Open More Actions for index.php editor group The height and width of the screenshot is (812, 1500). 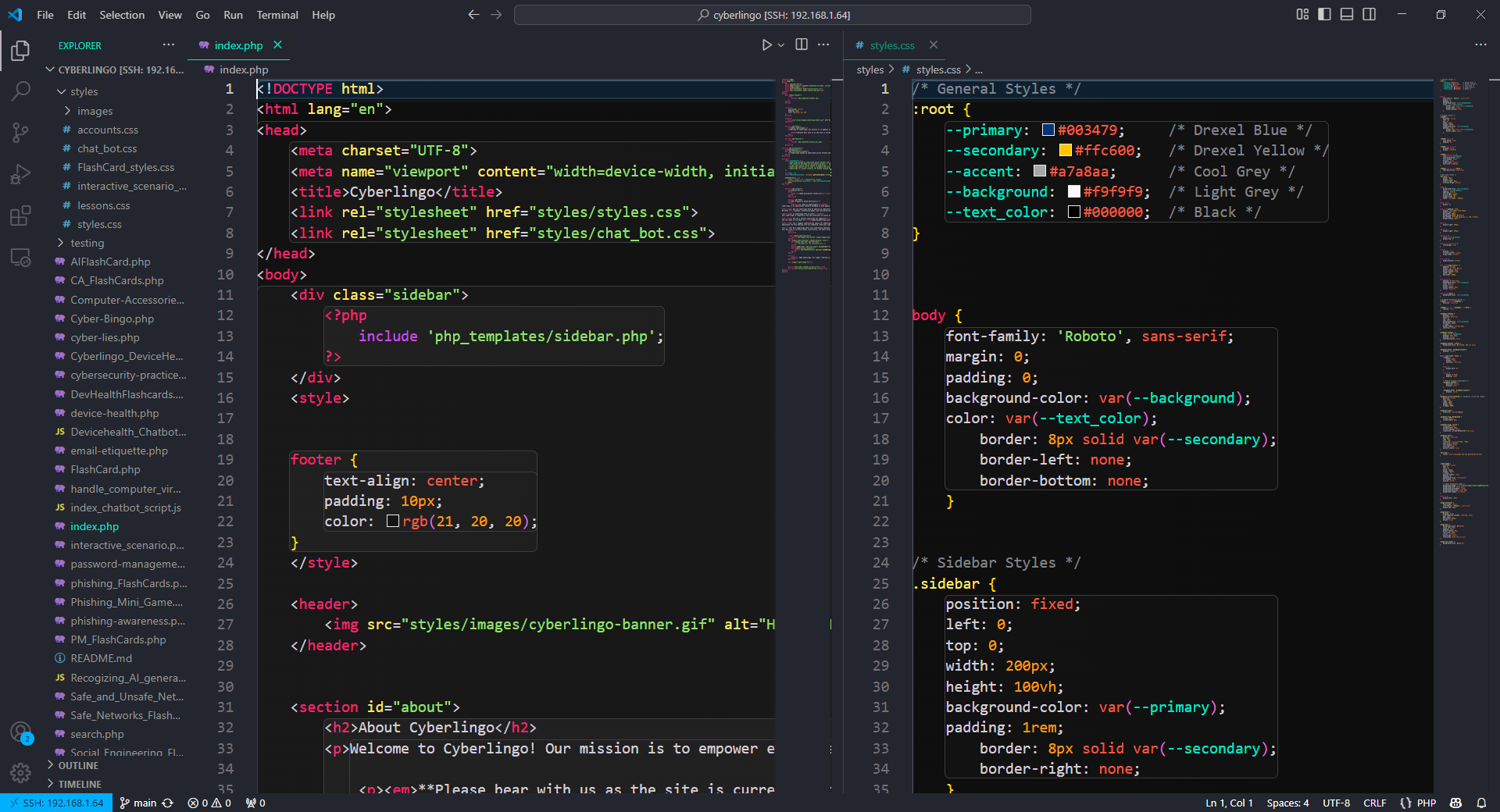823,45
